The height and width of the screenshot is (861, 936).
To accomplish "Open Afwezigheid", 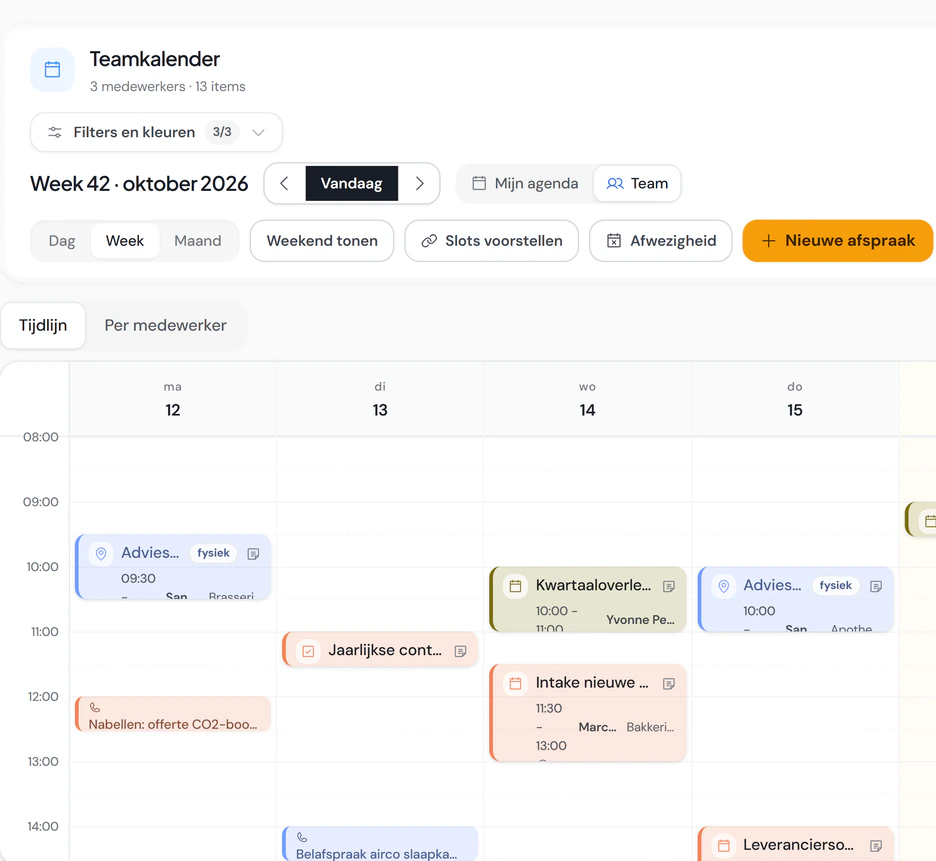I will point(661,241).
